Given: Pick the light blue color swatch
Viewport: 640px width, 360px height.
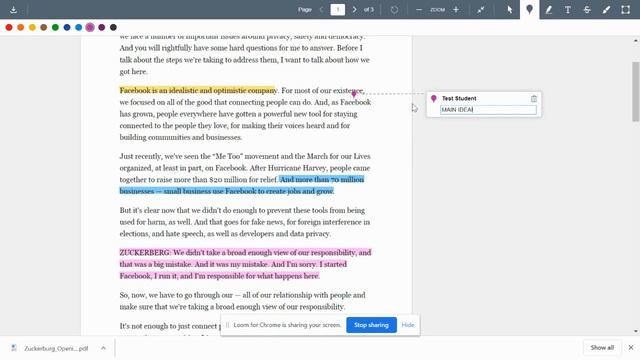Looking at the screenshot, I should pos(78,27).
